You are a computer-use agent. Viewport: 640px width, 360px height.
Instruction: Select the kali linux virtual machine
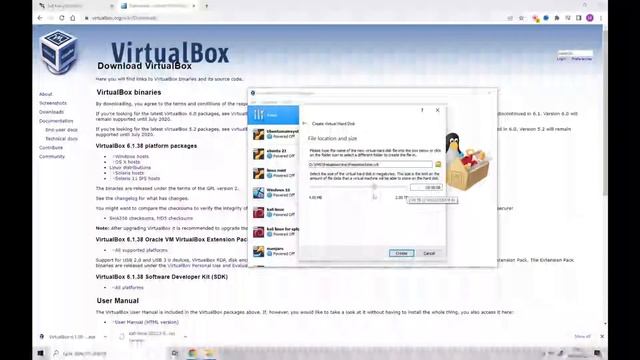[273, 212]
